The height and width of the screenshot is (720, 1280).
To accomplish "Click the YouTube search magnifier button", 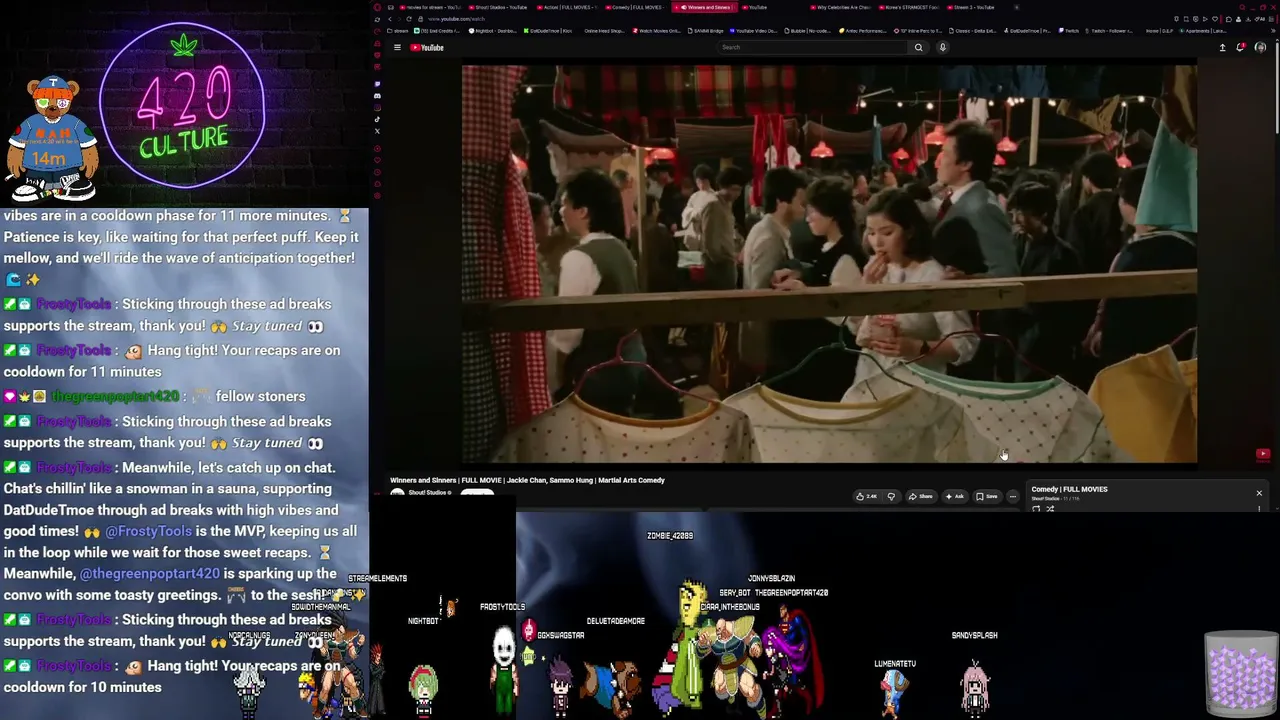I will point(918,47).
